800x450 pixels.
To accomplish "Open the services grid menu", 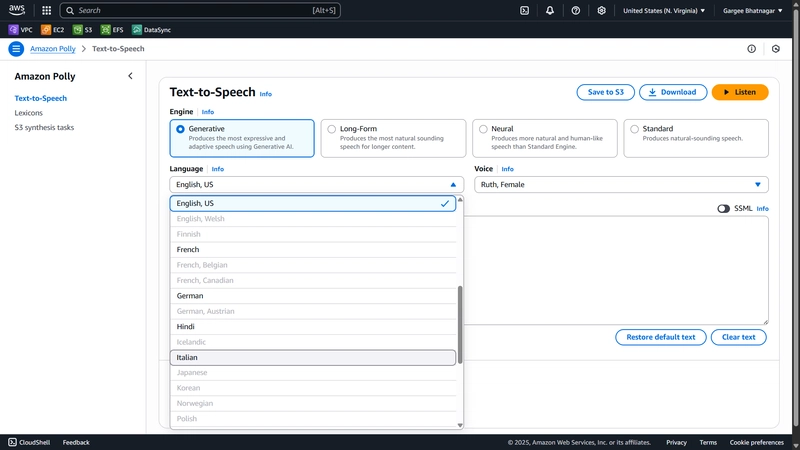I will coord(46,10).
